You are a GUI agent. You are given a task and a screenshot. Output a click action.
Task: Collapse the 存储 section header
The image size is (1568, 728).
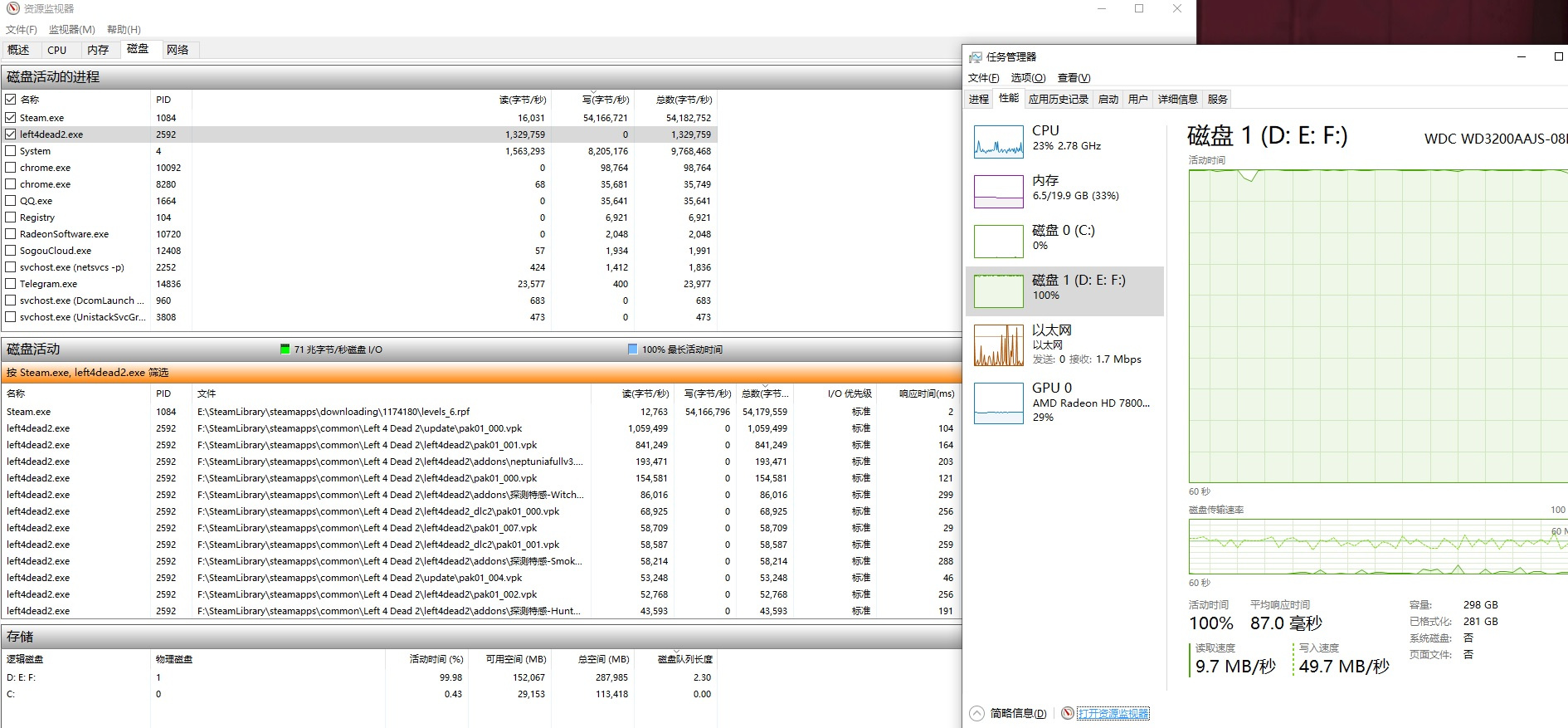tap(481, 637)
